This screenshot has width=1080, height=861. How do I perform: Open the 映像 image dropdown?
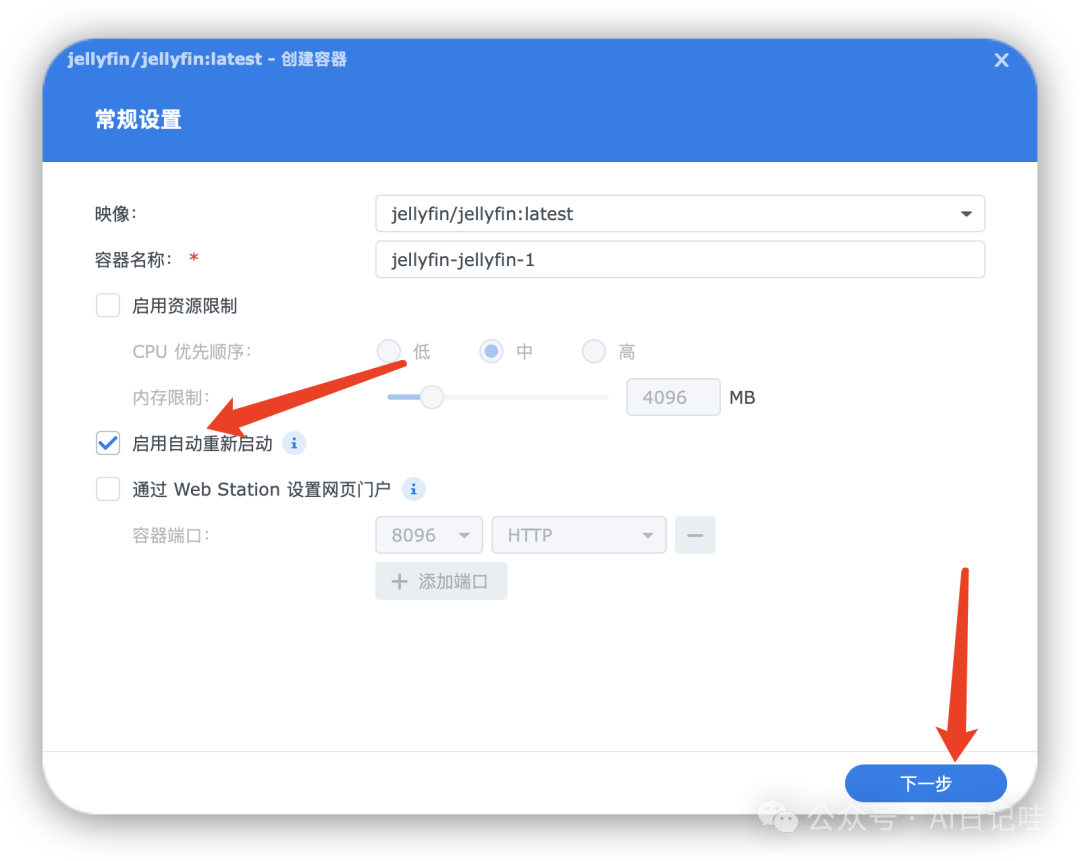point(680,214)
